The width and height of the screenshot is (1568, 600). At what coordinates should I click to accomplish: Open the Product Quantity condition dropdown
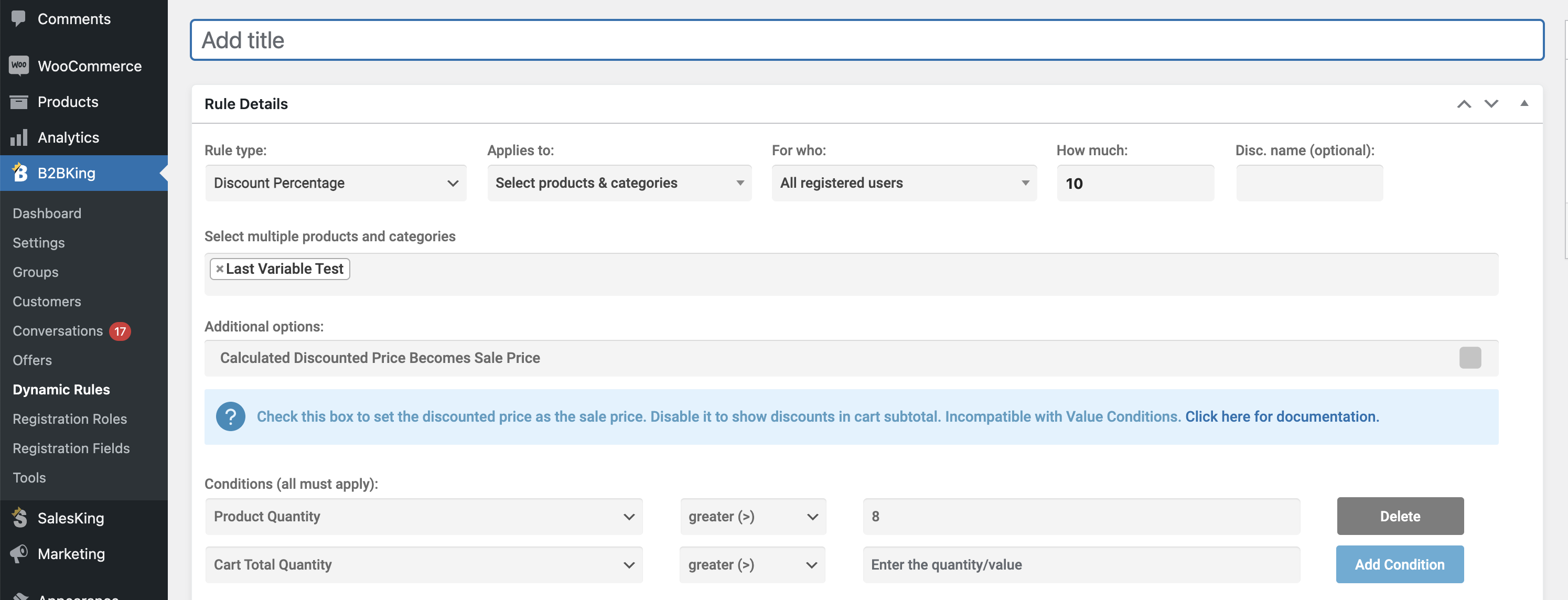(x=424, y=516)
